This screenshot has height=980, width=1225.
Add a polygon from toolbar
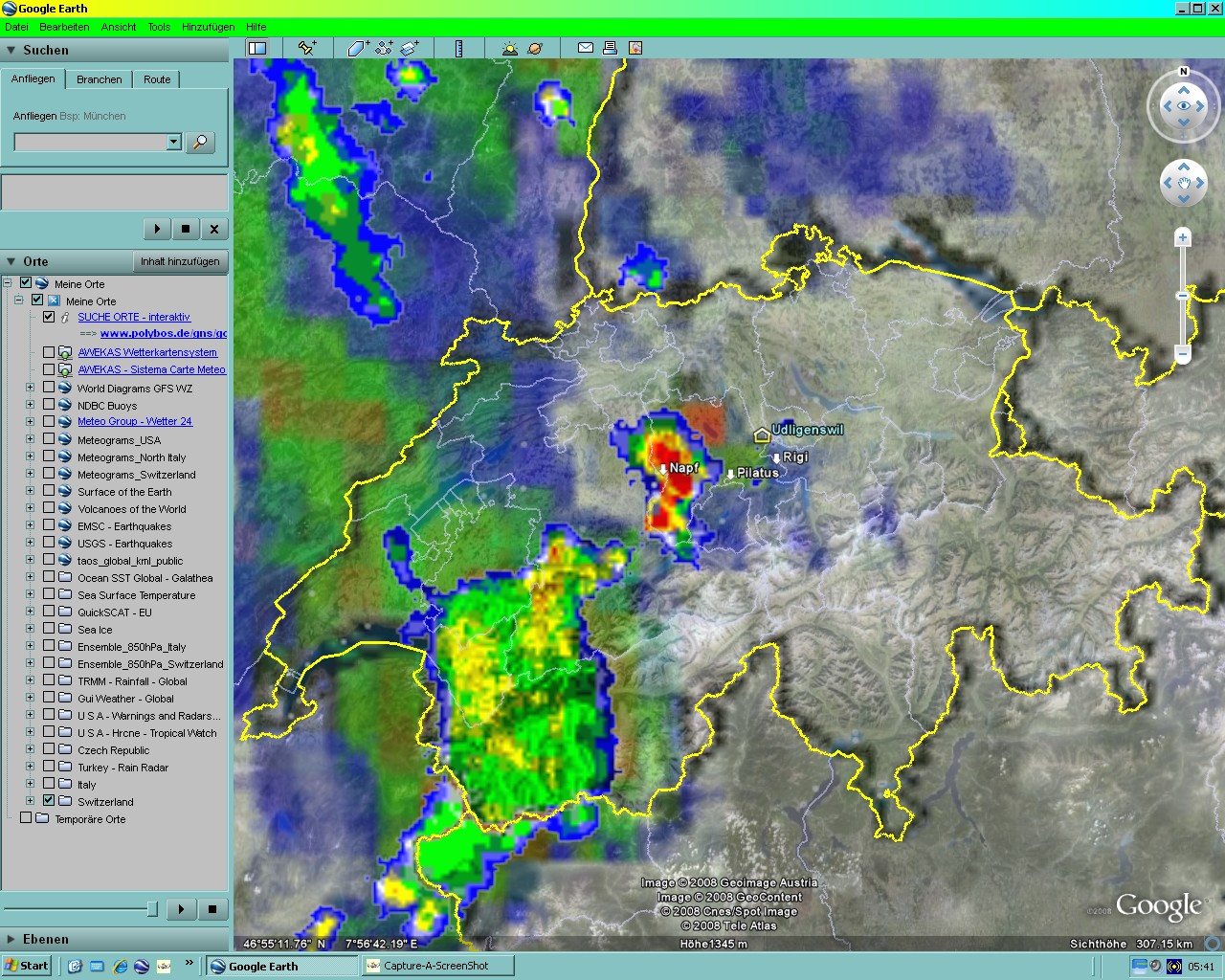tap(358, 48)
